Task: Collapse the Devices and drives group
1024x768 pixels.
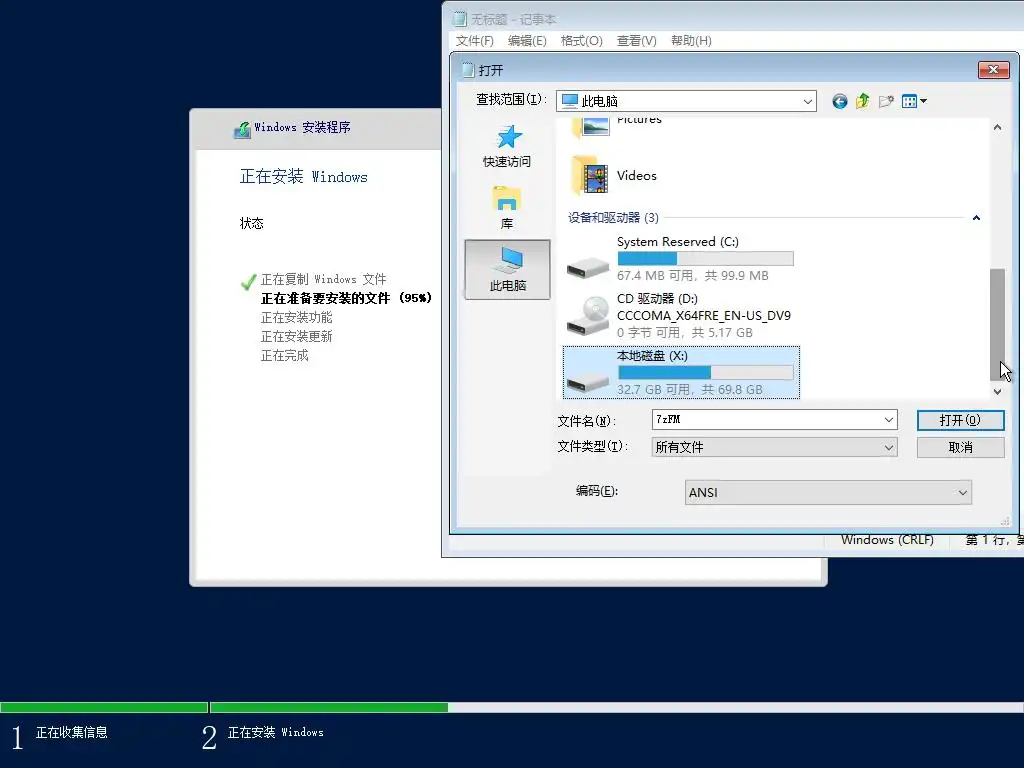Action: pyautogui.click(x=976, y=217)
